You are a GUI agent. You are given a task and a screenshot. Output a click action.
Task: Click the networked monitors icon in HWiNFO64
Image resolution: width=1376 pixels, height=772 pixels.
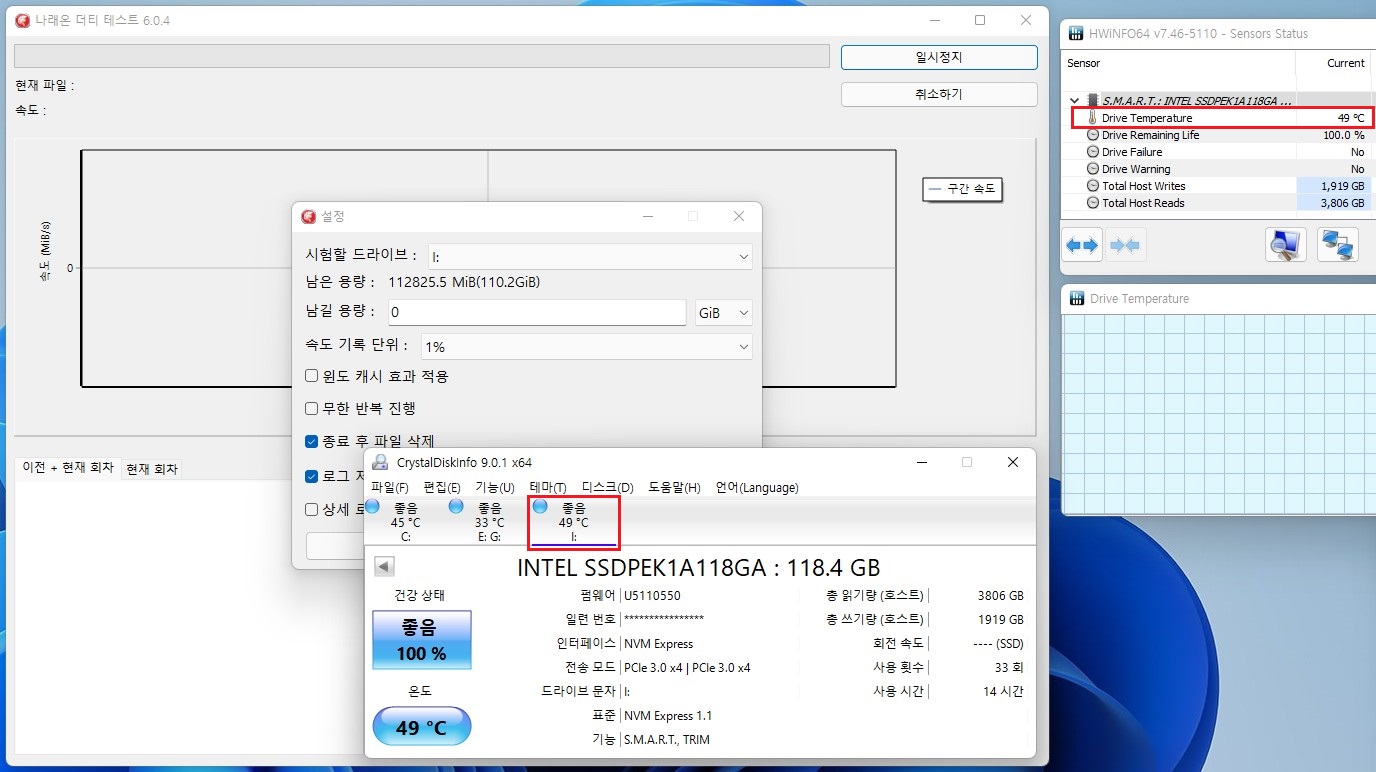pyautogui.click(x=1337, y=244)
